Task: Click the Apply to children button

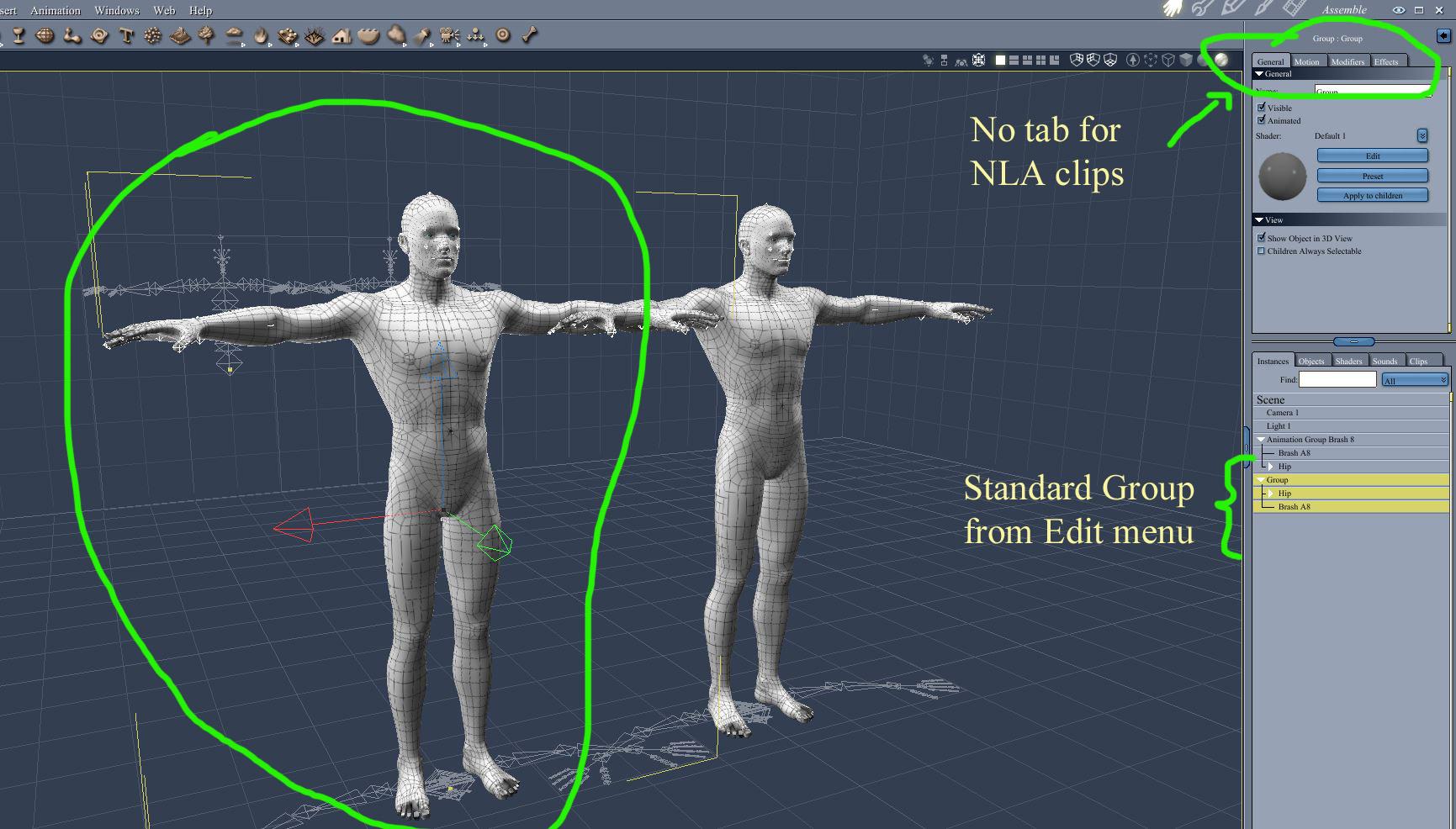Action: 1373,195
